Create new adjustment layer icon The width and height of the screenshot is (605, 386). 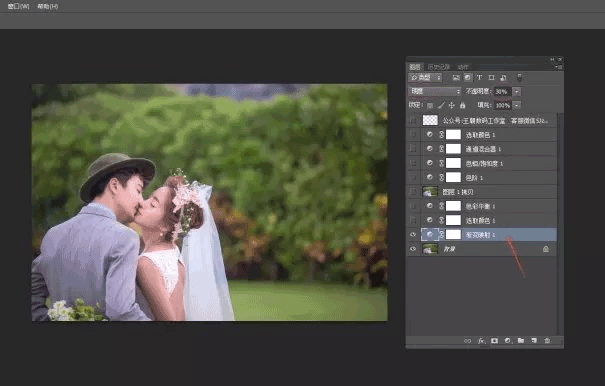click(507, 341)
